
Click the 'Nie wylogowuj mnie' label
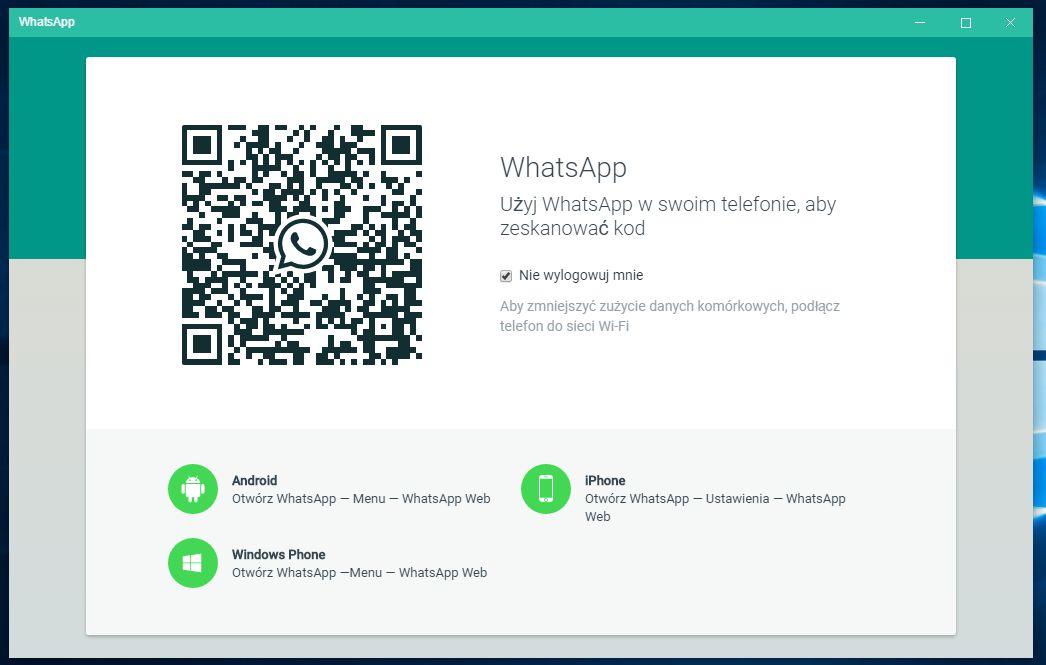[x=581, y=275]
